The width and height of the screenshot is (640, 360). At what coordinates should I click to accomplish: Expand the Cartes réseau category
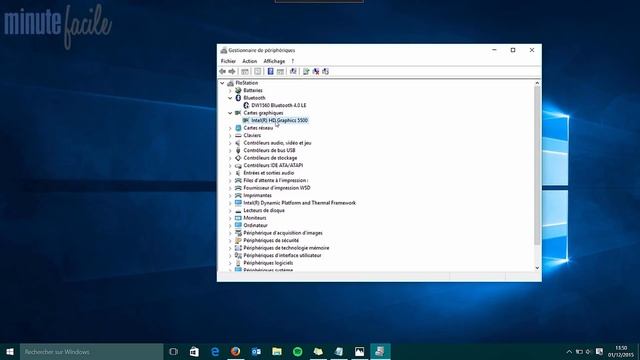[230, 128]
